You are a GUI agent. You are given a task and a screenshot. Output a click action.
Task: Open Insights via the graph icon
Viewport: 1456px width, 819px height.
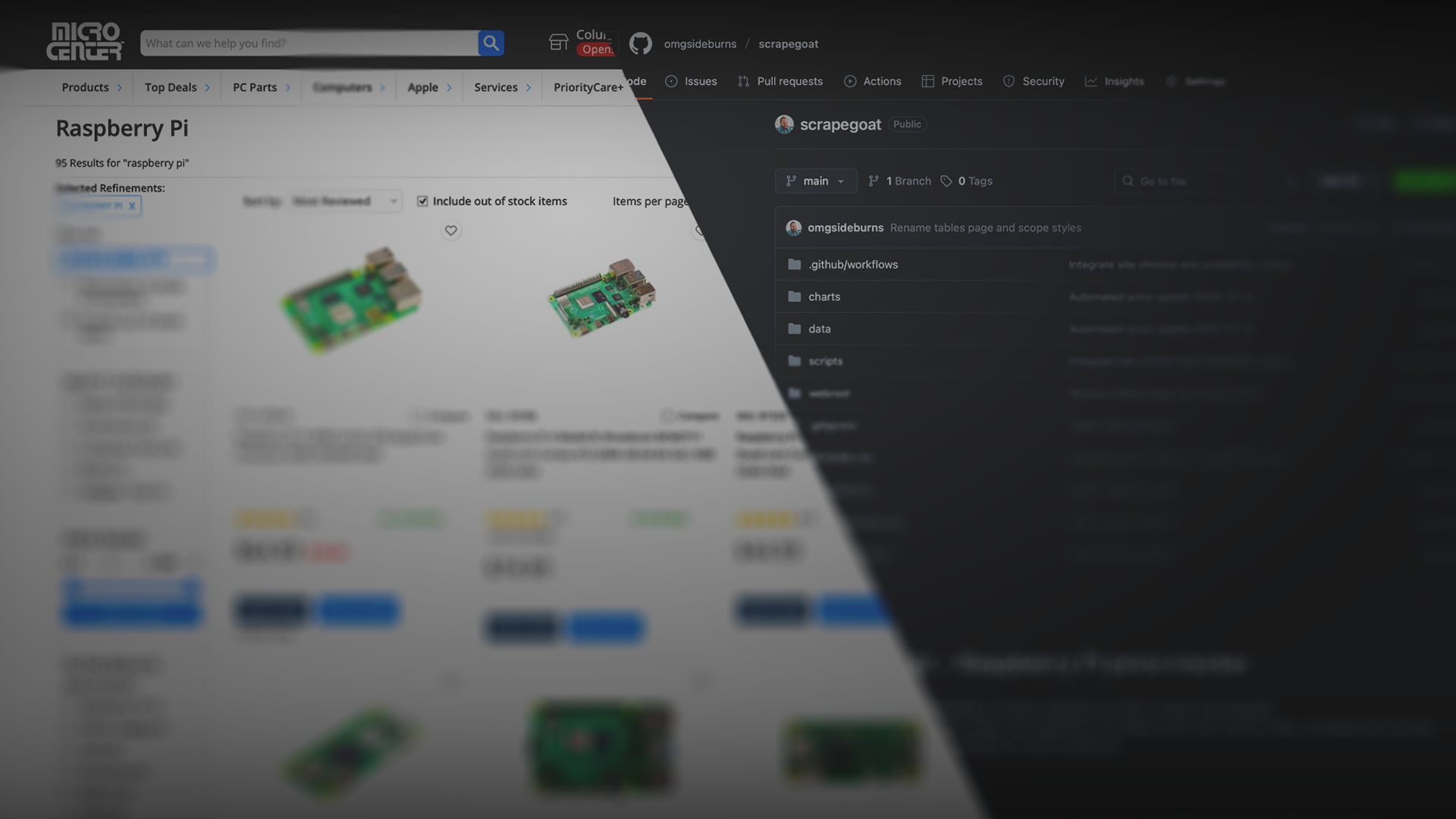point(1091,81)
